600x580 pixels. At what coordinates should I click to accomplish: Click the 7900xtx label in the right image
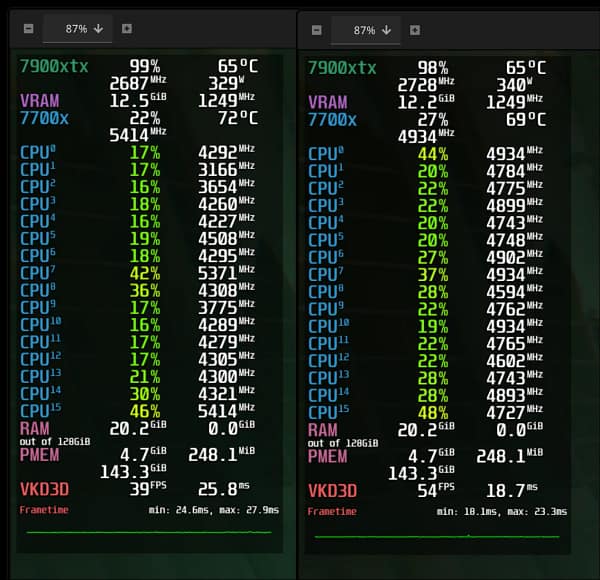[x=342, y=68]
